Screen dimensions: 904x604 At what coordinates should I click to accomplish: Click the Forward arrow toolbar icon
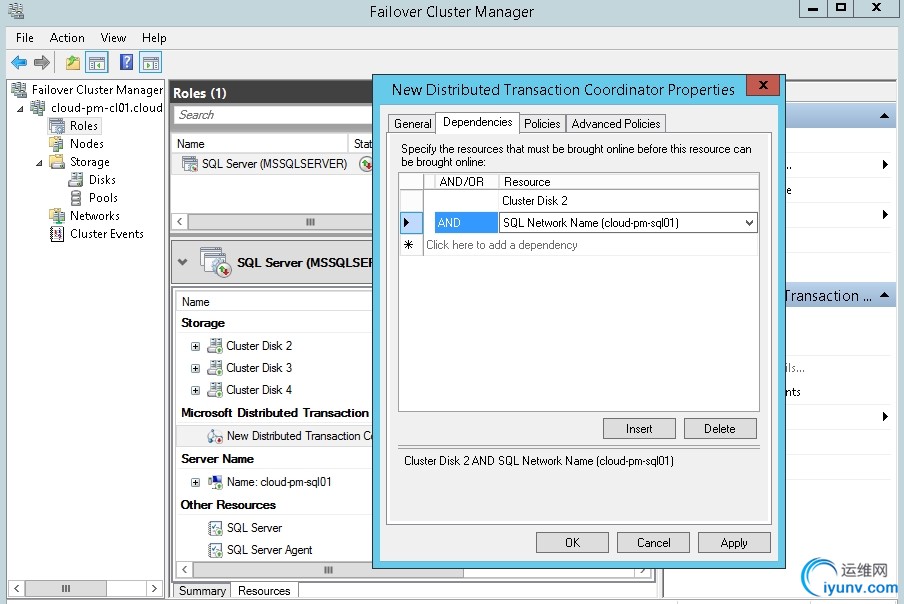(x=42, y=62)
